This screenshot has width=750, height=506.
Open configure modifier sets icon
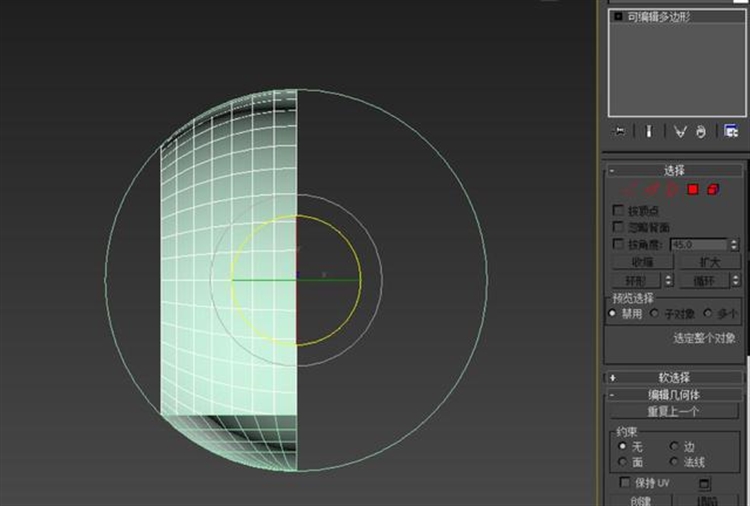(x=731, y=131)
